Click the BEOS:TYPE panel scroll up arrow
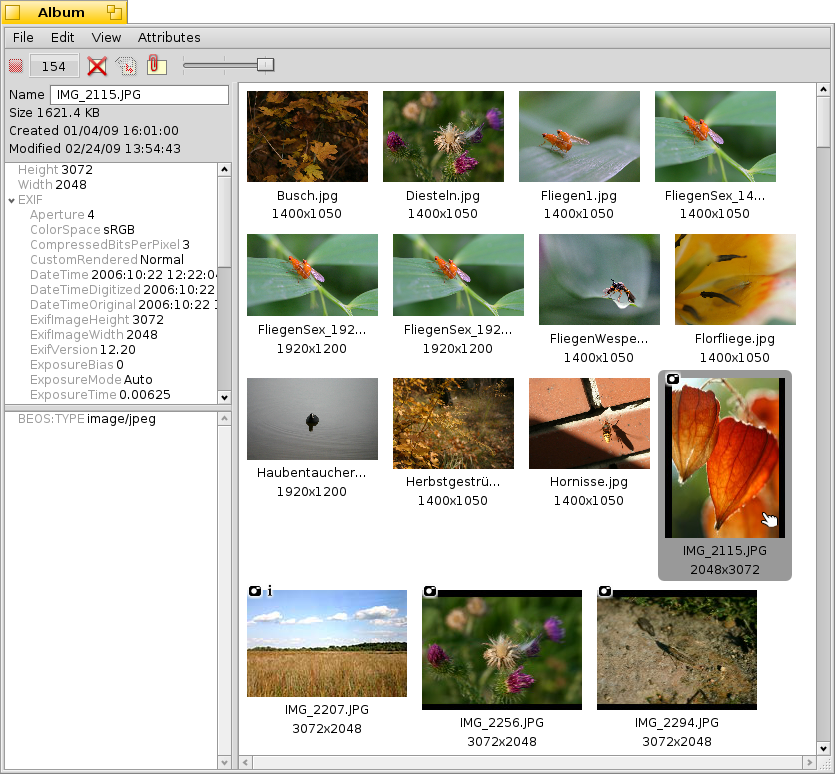 point(224,419)
